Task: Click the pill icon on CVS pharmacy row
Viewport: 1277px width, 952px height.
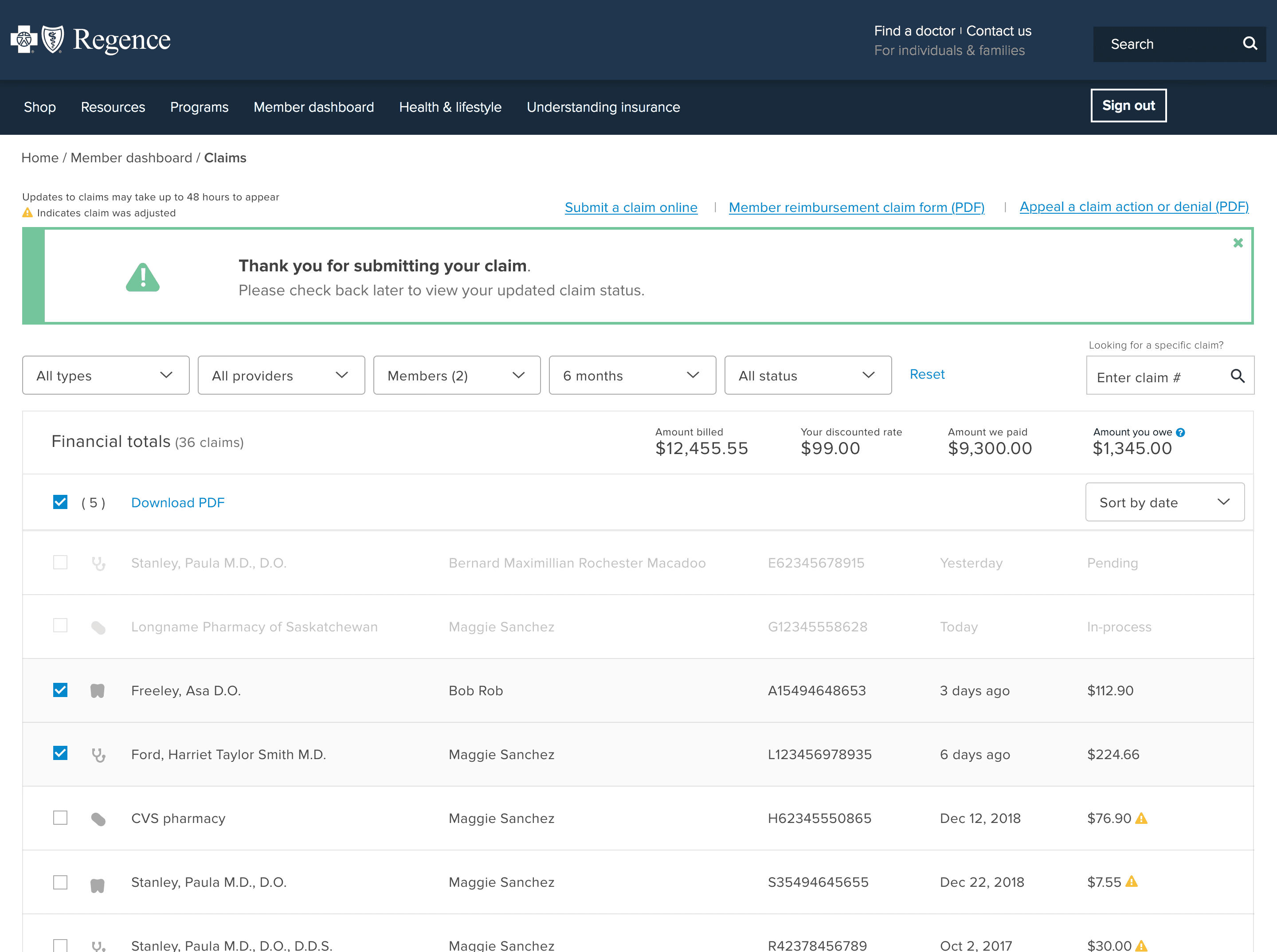Action: point(98,819)
